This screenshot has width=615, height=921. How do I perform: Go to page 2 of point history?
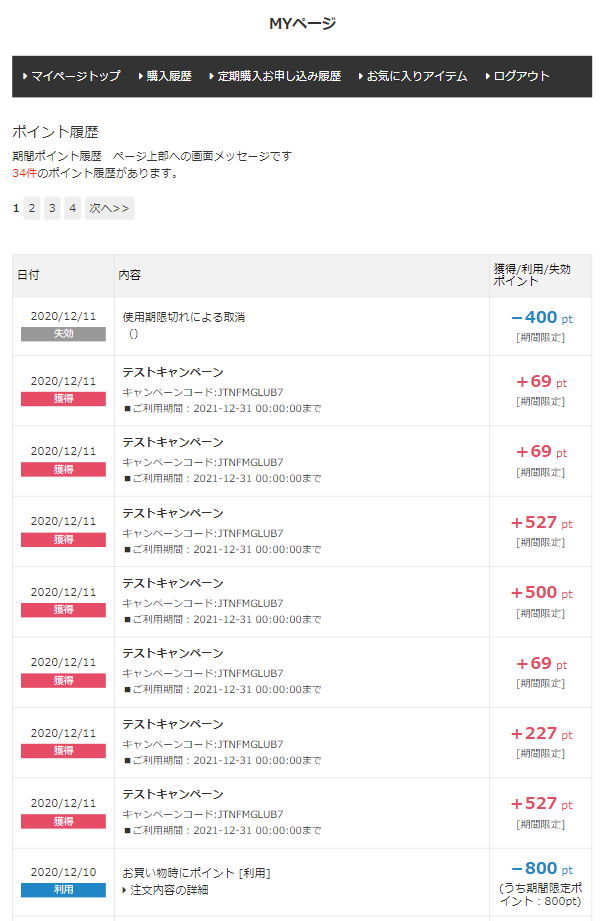(32, 208)
